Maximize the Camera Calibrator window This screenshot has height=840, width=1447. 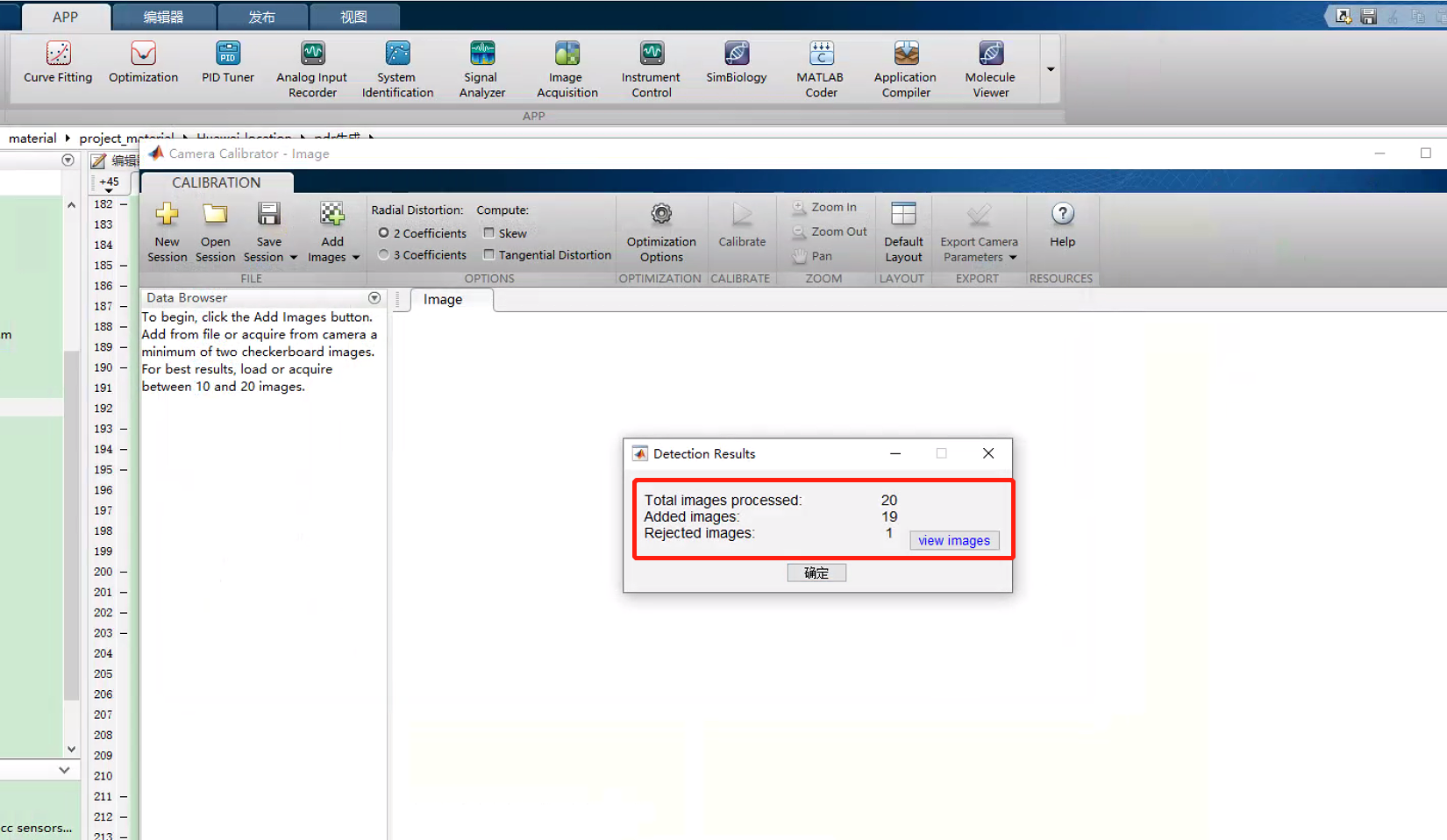click(x=1426, y=153)
